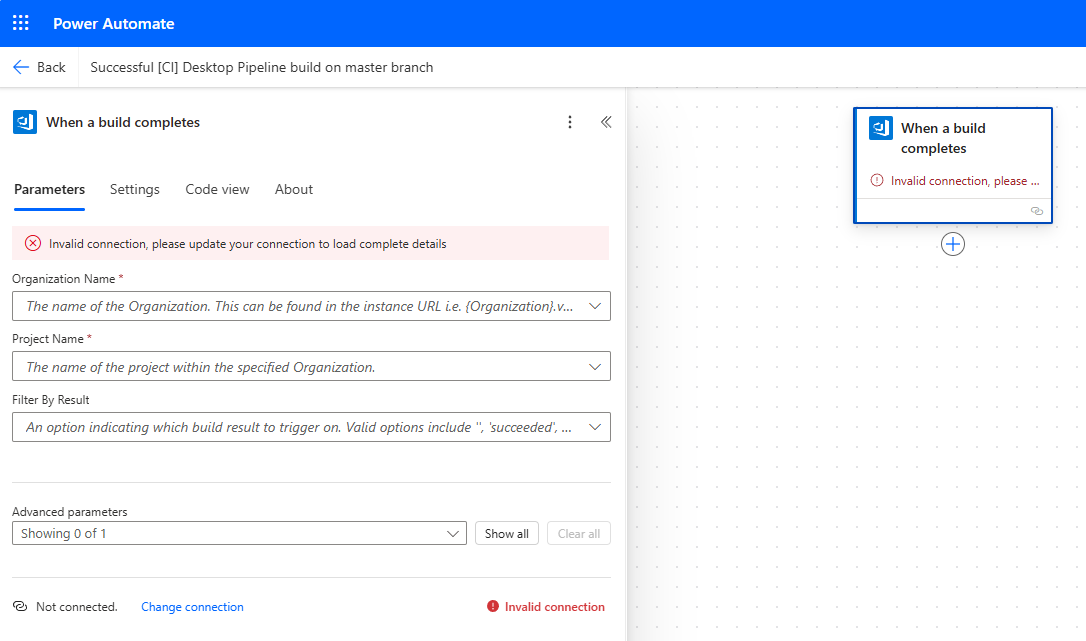The image size is (1086, 641).
Task: Expand the Organization Name dropdown
Action: 596,306
